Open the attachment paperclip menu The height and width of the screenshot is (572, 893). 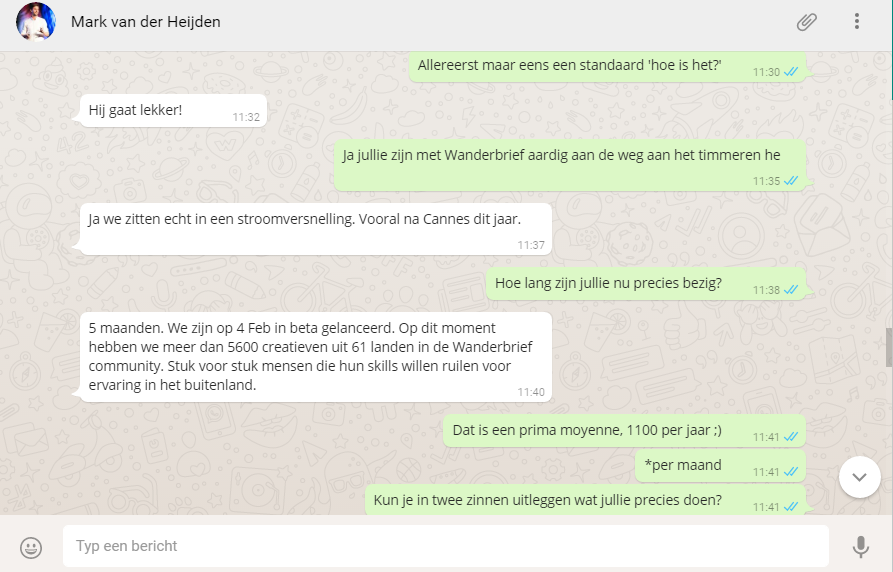806,22
